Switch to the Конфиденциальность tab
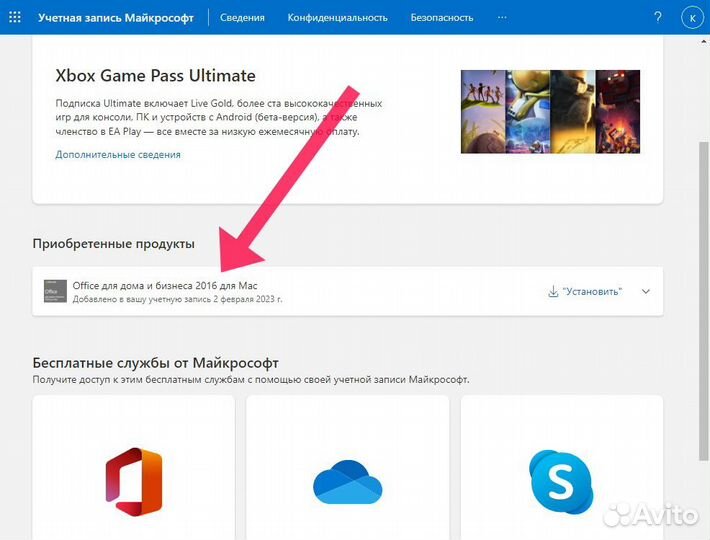Viewport: 710px width, 540px height. (x=337, y=18)
